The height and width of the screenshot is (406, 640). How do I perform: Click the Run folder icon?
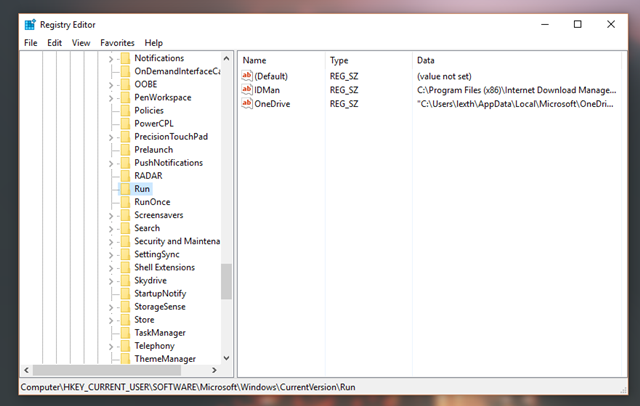point(125,189)
